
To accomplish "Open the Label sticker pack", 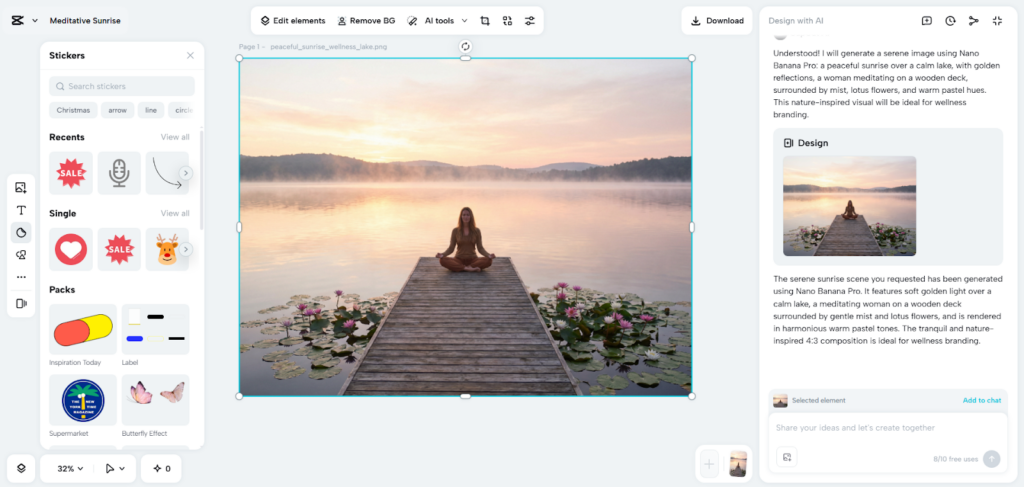I will (x=155, y=330).
